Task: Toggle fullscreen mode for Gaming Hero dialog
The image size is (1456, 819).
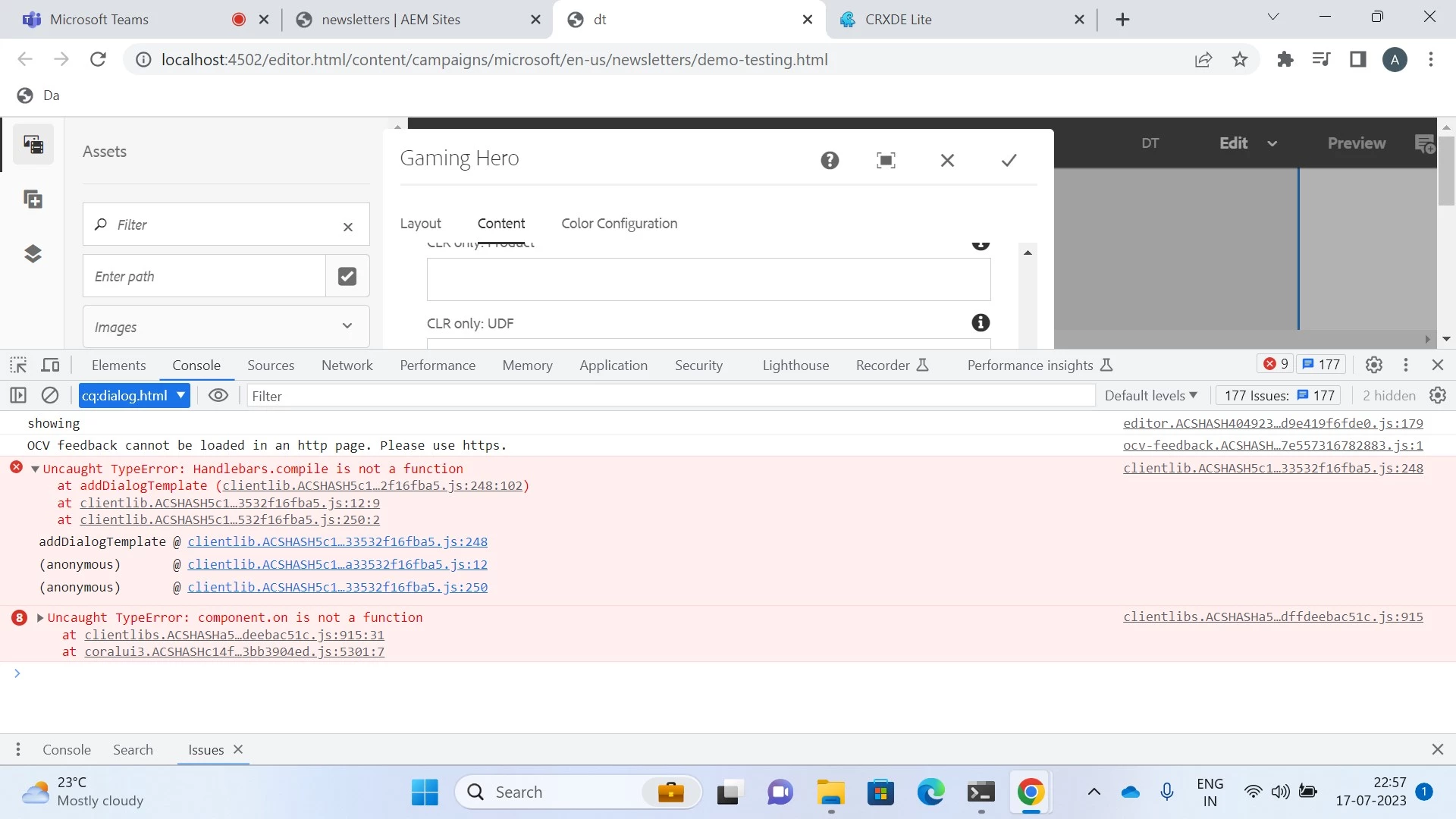Action: coord(886,160)
